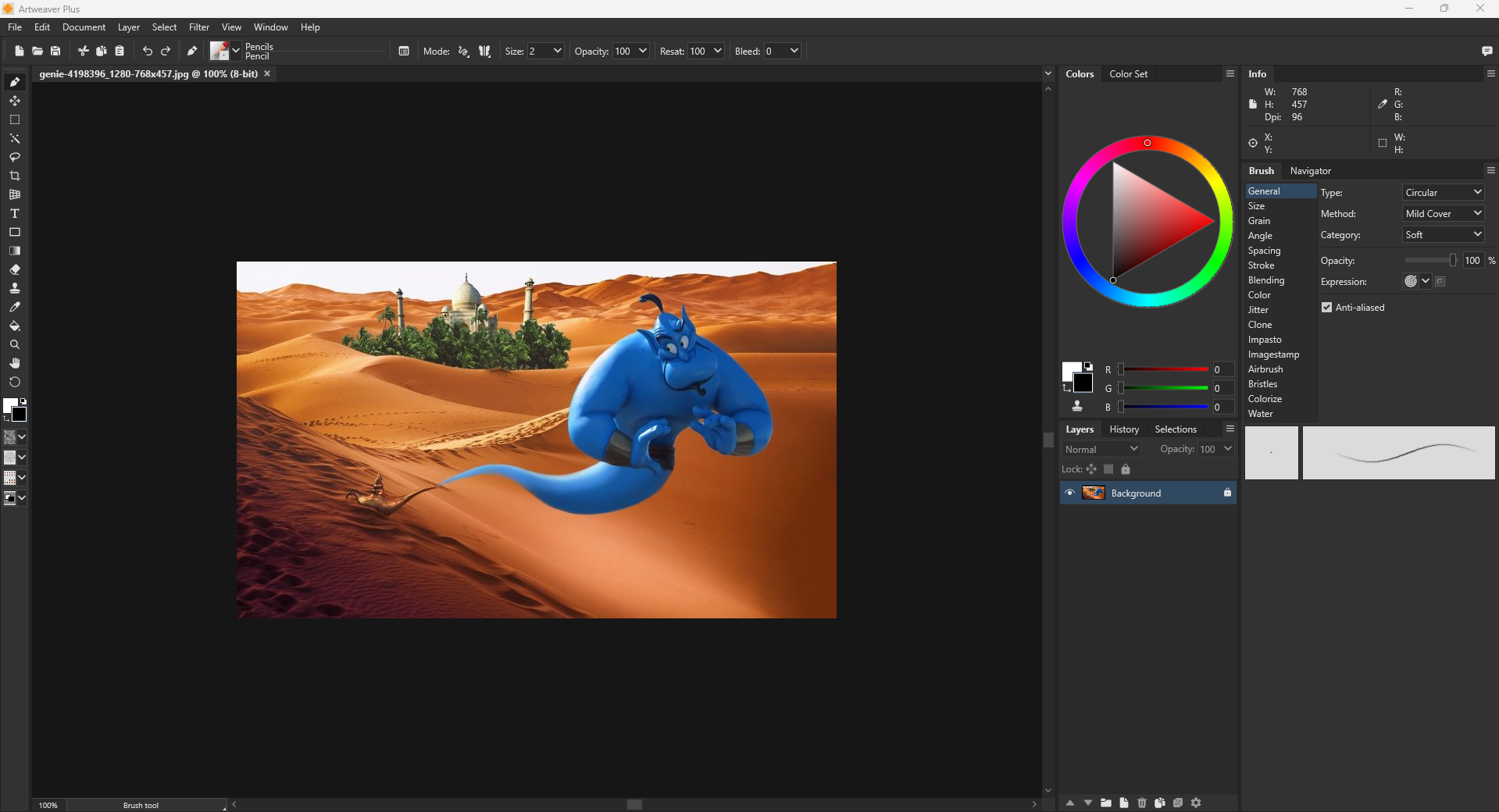Open the brush Type dropdown showing Circular

[x=1443, y=193]
